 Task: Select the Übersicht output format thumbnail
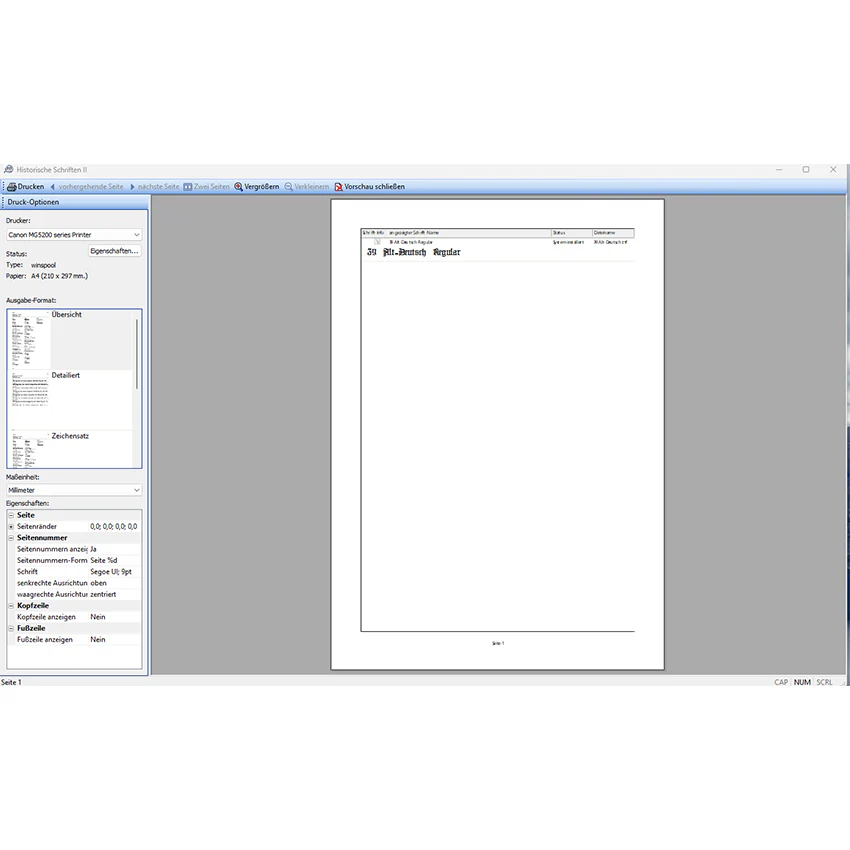point(31,340)
